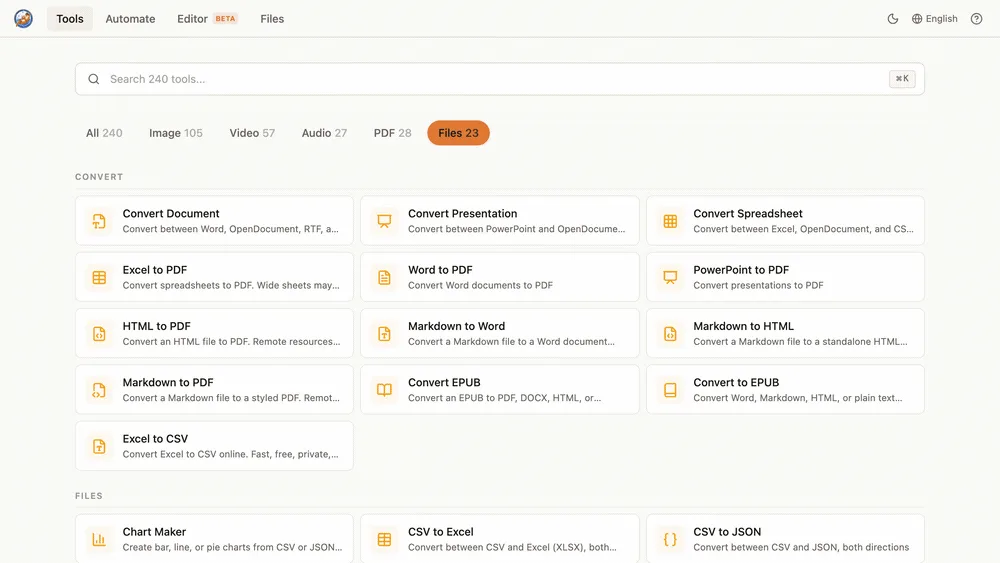1000x563 pixels.
Task: Click 'Convert Excel to CSV online' description
Action: [x=230, y=454]
